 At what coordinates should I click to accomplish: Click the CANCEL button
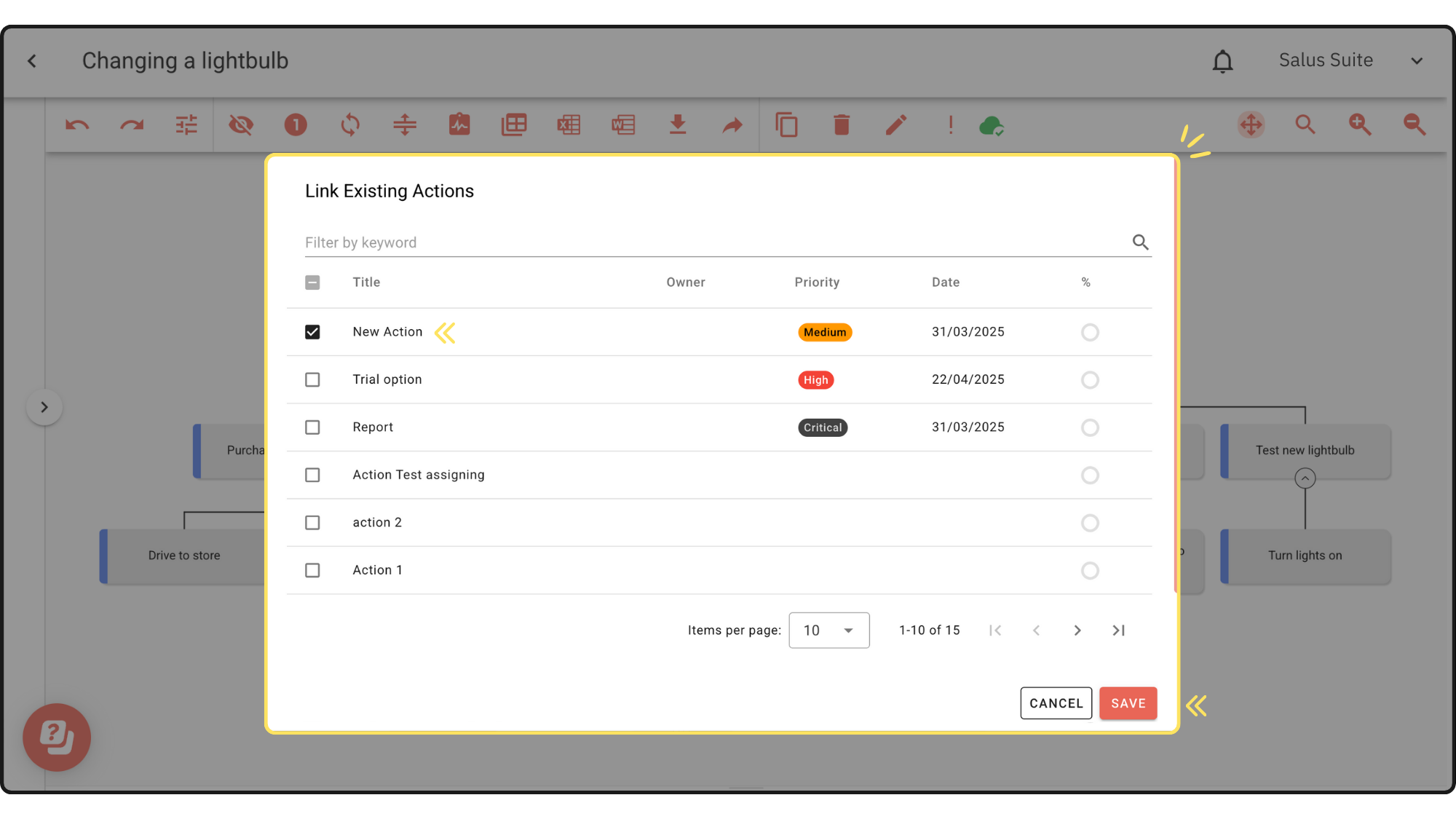pos(1056,703)
